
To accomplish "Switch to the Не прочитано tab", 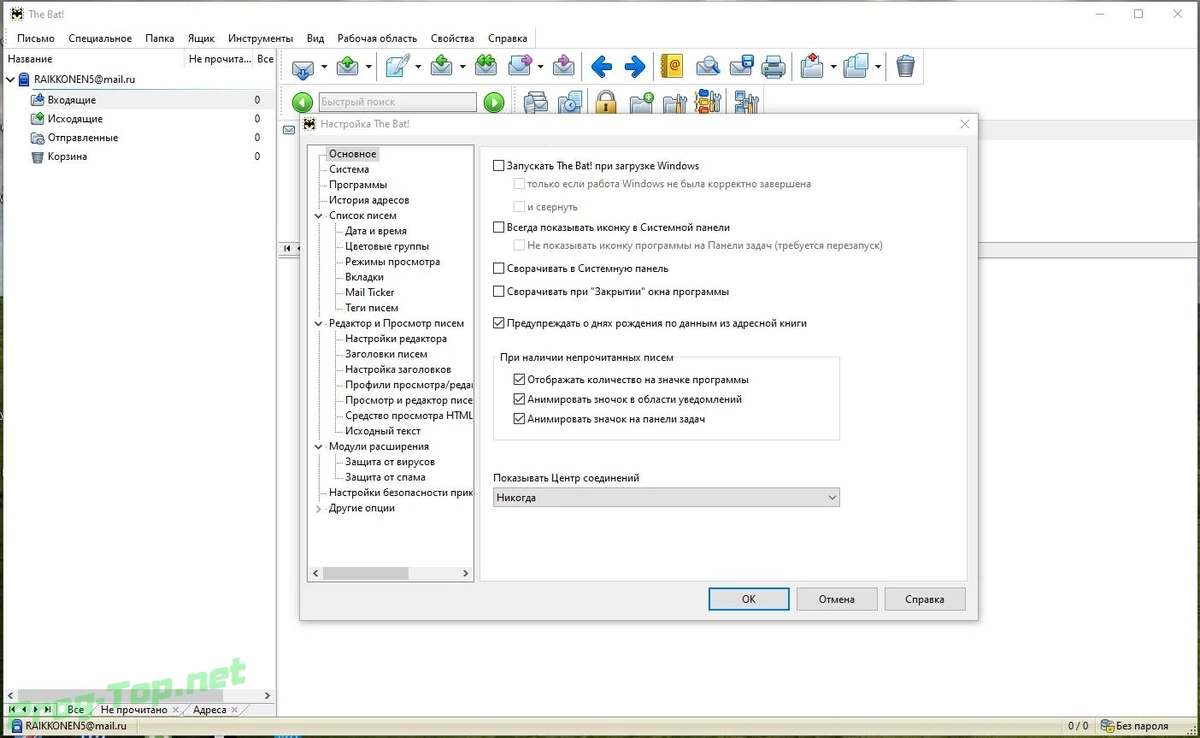I will click(x=134, y=710).
